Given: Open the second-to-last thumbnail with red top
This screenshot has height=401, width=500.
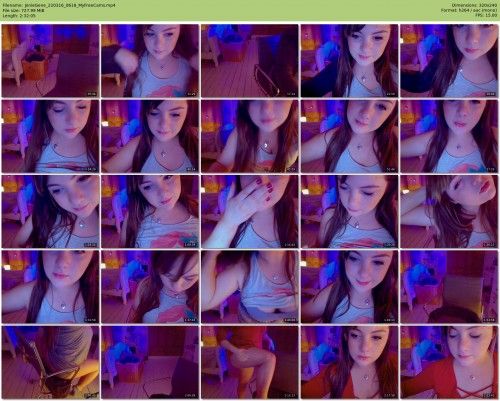Looking at the screenshot, I should click(x=349, y=362).
